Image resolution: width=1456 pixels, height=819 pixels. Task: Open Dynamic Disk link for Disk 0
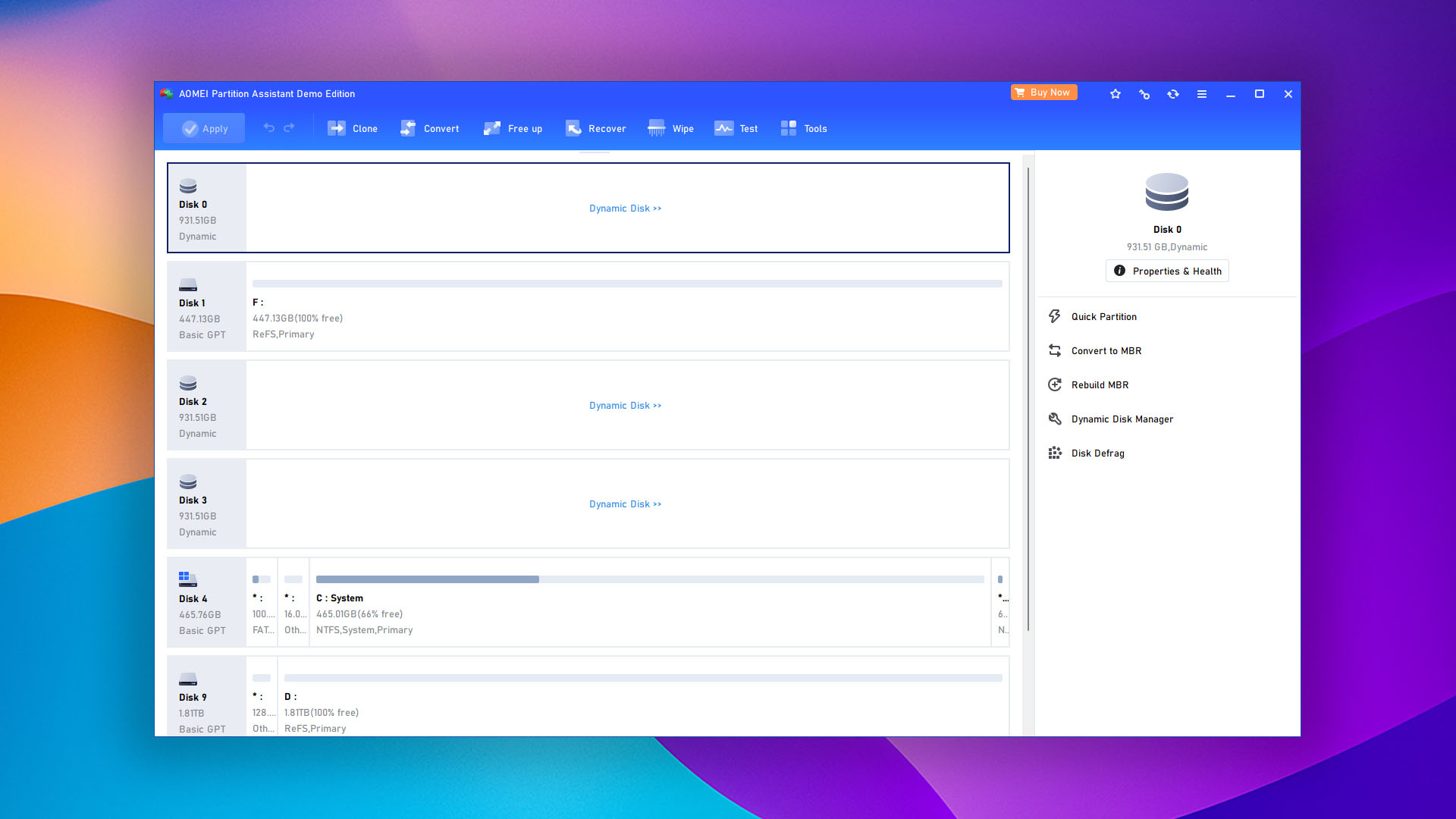(626, 209)
